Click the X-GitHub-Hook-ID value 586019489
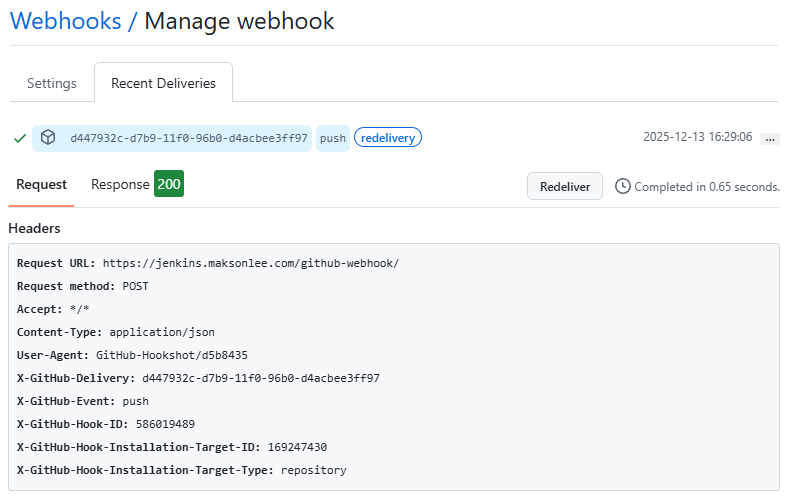 165,424
